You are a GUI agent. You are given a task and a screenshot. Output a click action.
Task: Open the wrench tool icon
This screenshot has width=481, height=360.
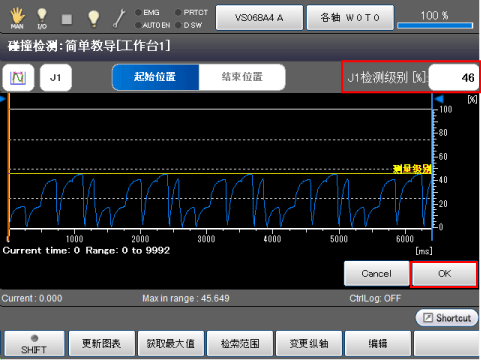pyautogui.click(x=119, y=18)
